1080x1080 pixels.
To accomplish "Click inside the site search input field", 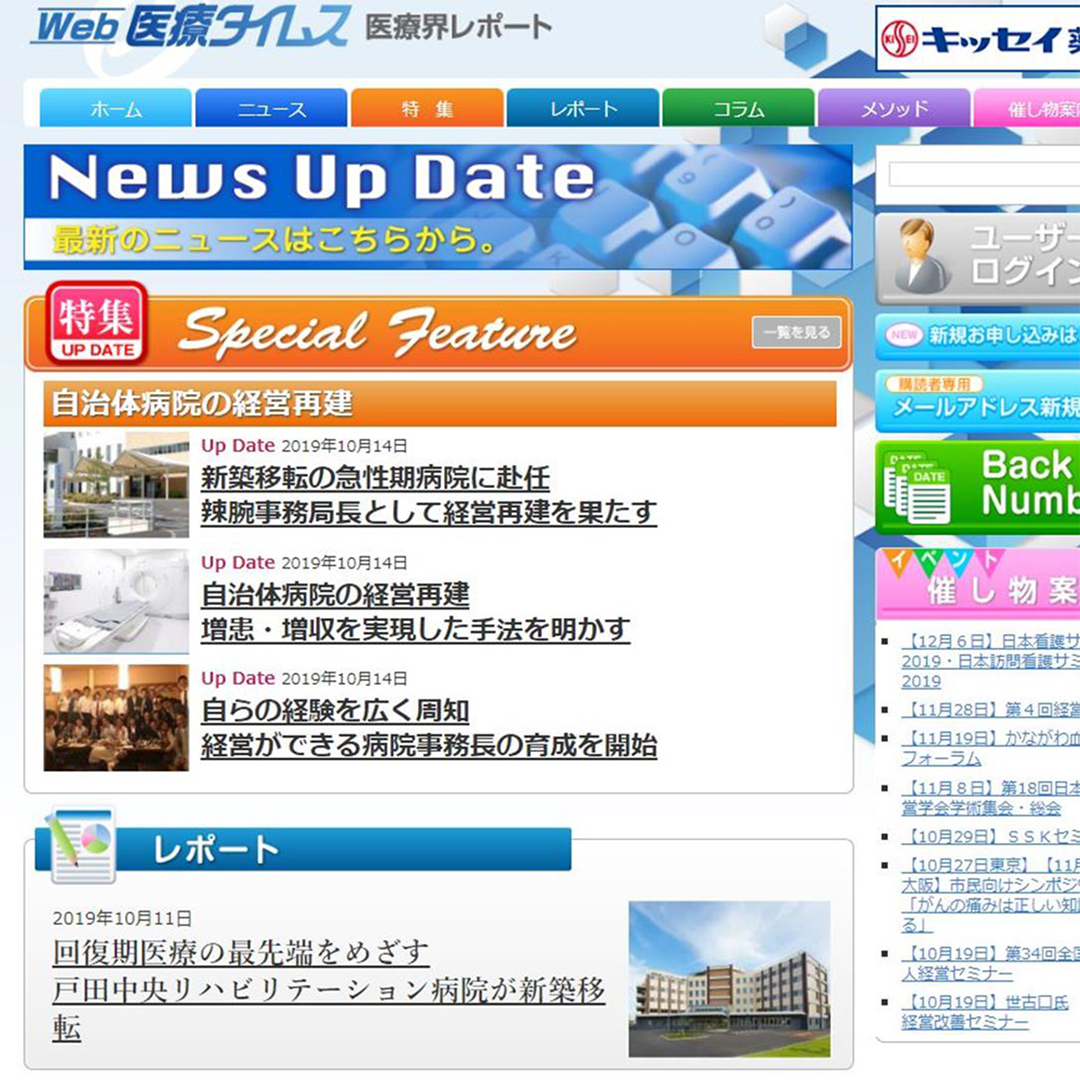I will tap(984, 175).
